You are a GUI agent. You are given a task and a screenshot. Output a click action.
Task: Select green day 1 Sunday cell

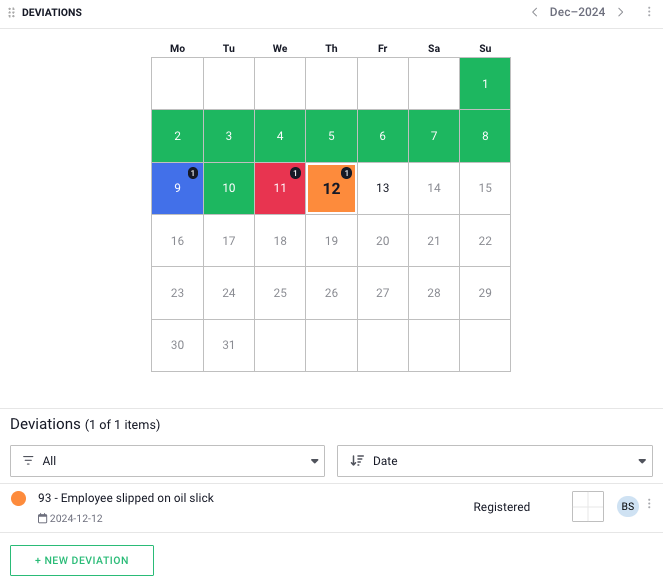[485, 84]
